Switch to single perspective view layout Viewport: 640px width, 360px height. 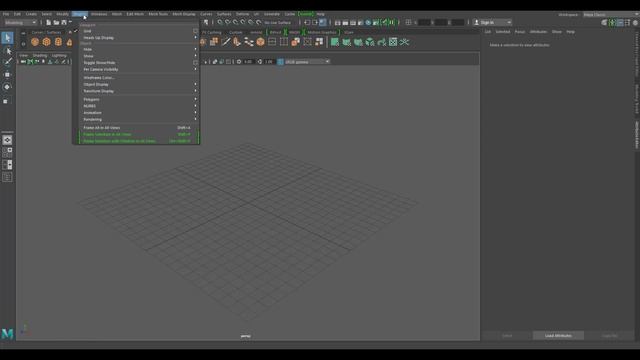(x=7, y=140)
